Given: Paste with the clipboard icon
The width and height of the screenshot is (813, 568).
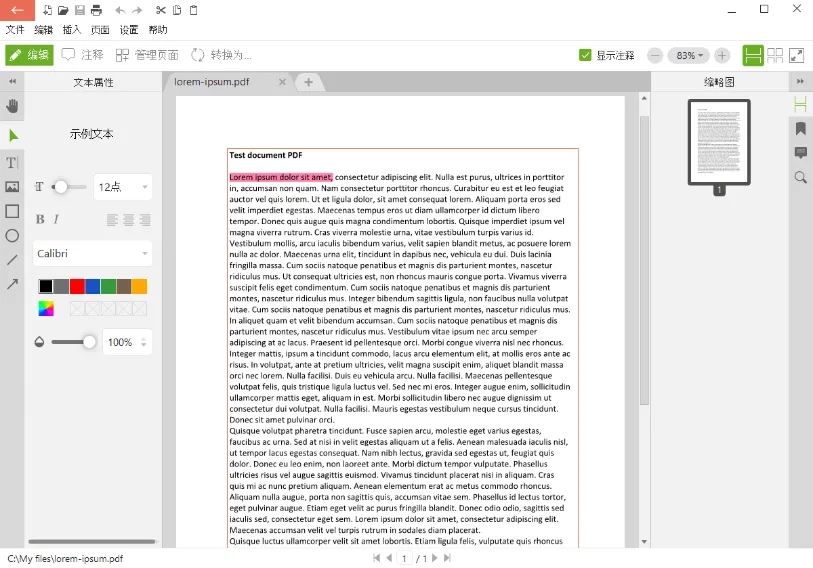Looking at the screenshot, I should [193, 10].
